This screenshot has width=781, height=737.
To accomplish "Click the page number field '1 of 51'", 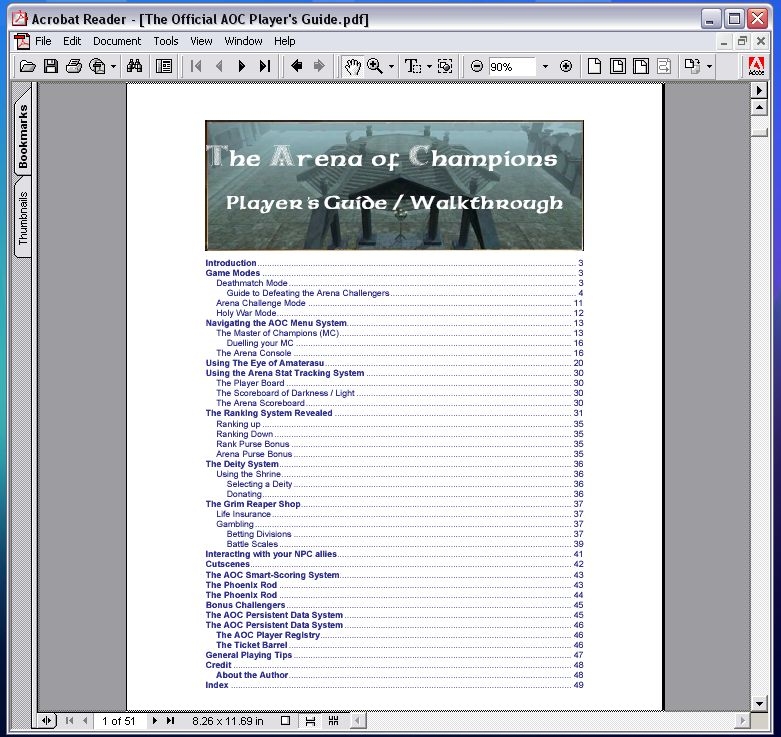I will 121,720.
